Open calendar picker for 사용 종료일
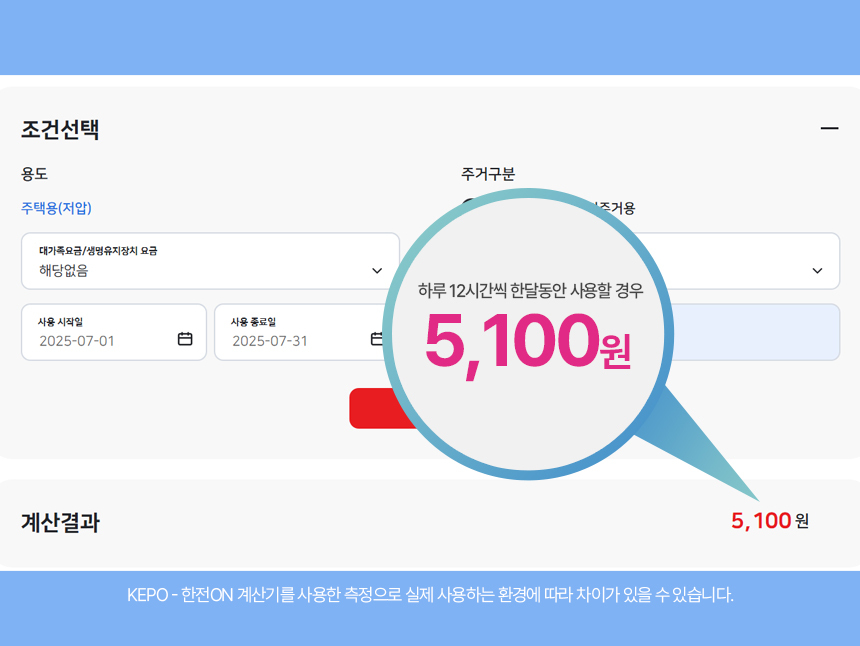This screenshot has width=860, height=646. (377, 339)
